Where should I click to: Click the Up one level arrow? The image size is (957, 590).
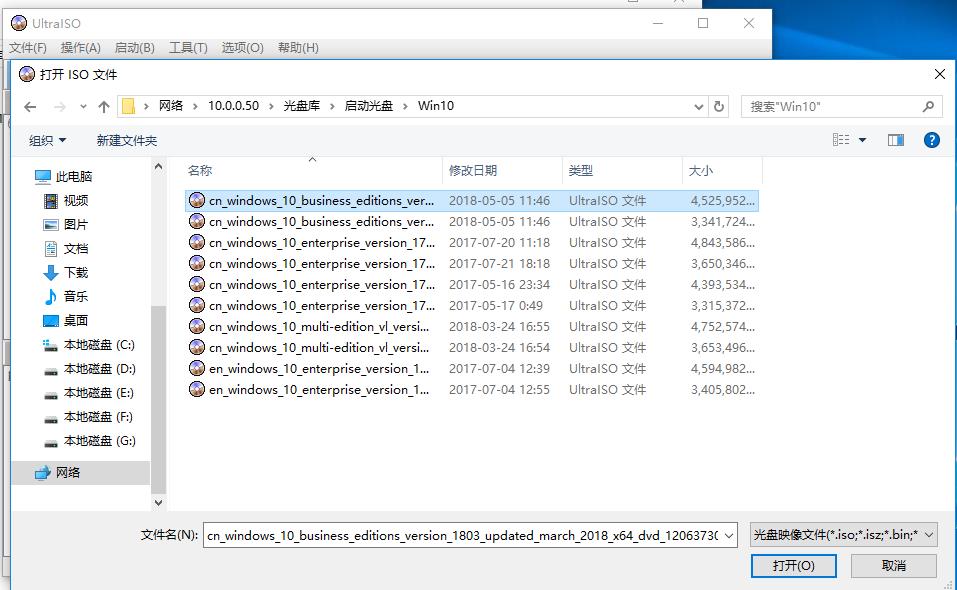click(104, 107)
